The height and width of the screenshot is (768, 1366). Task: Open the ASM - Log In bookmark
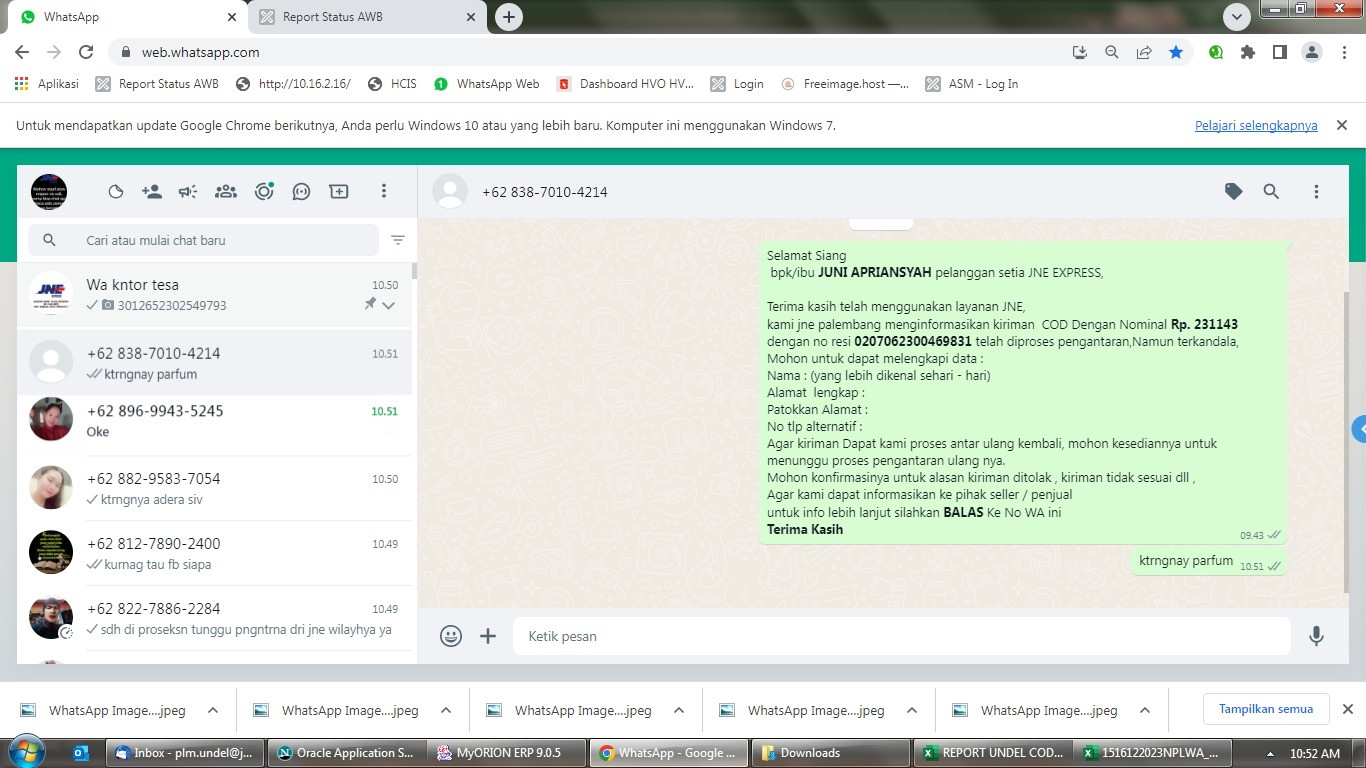pos(972,84)
